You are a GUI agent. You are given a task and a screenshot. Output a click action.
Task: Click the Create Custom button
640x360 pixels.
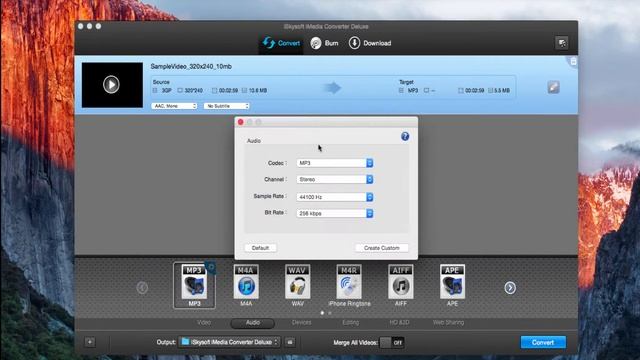(382, 248)
